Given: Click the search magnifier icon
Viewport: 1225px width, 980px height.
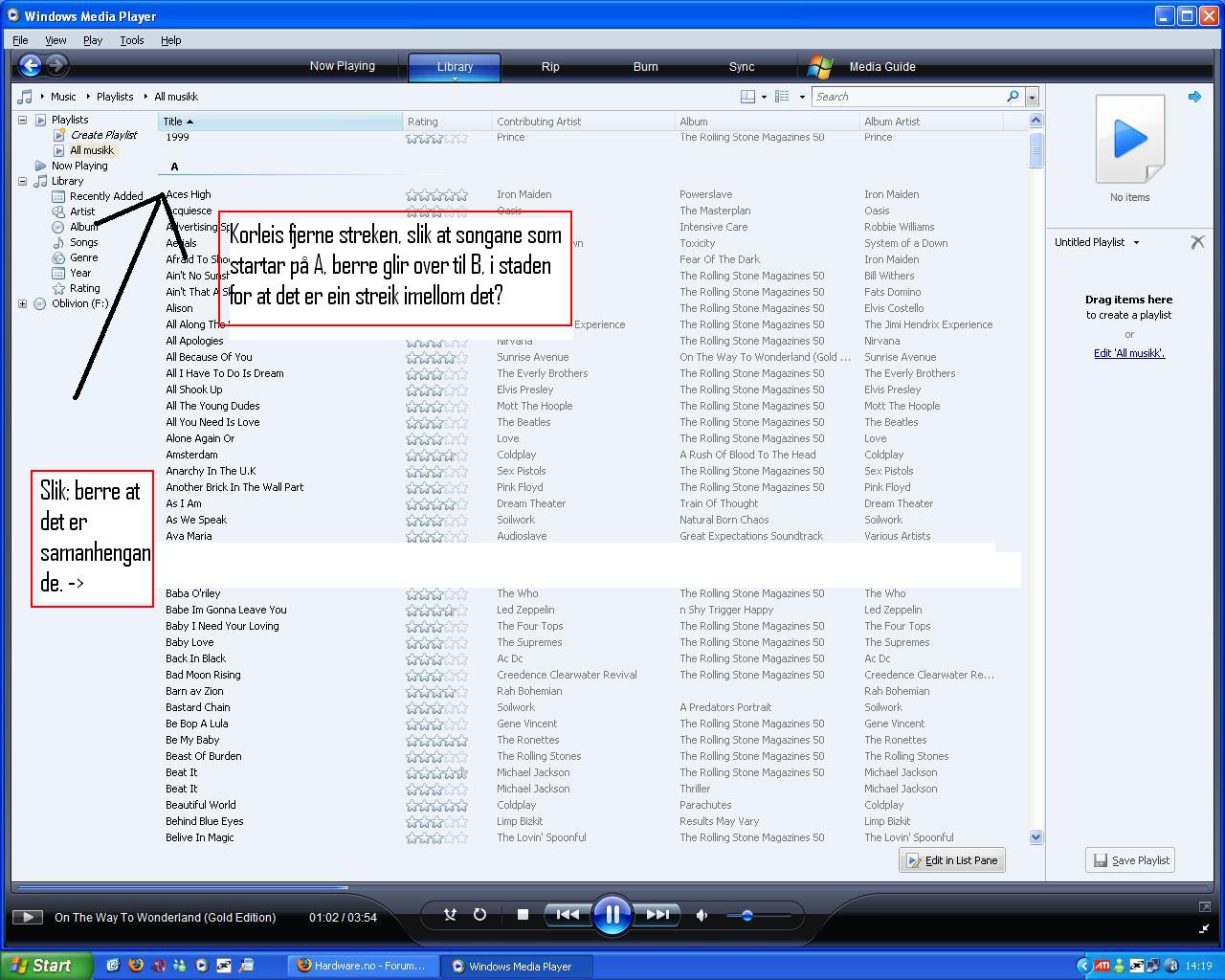Looking at the screenshot, I should (1013, 97).
